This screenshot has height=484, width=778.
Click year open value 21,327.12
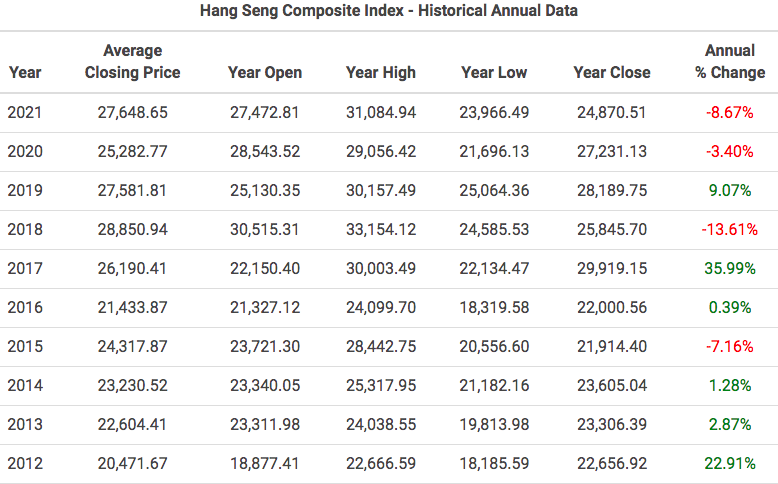pos(265,307)
